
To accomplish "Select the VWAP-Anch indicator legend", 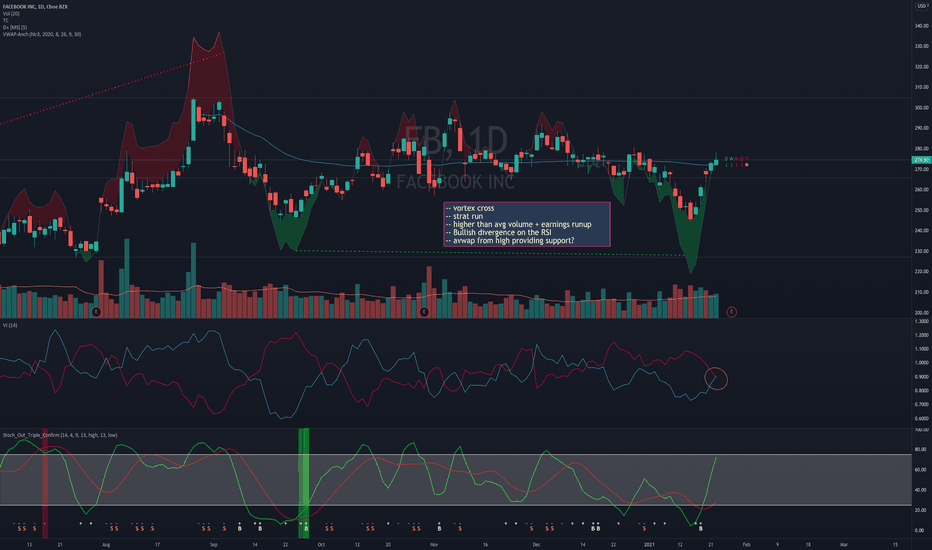I will tap(42, 34).
